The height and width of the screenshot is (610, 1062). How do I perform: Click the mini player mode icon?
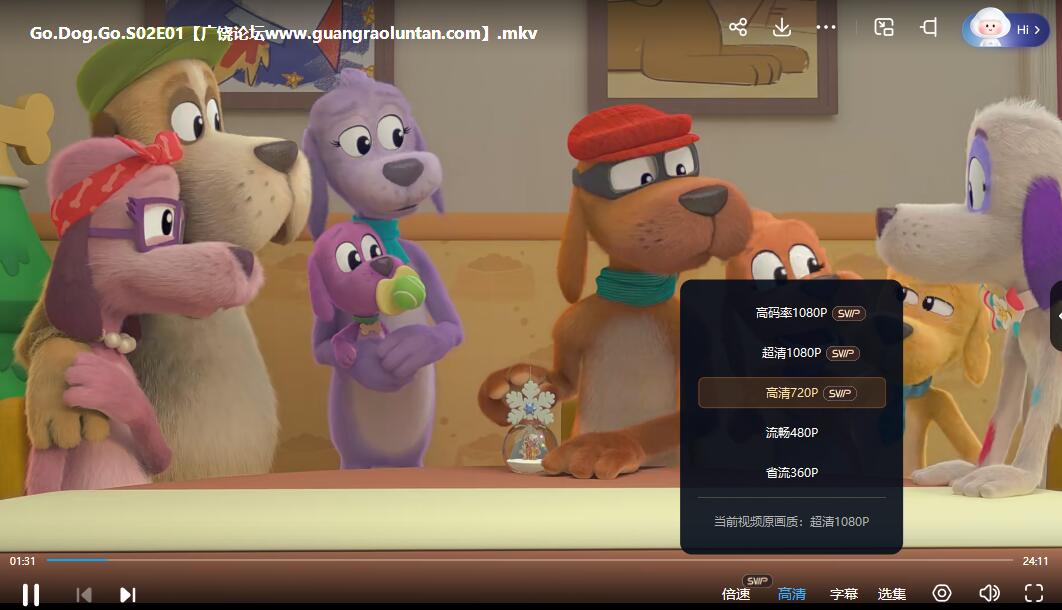pos(929,27)
